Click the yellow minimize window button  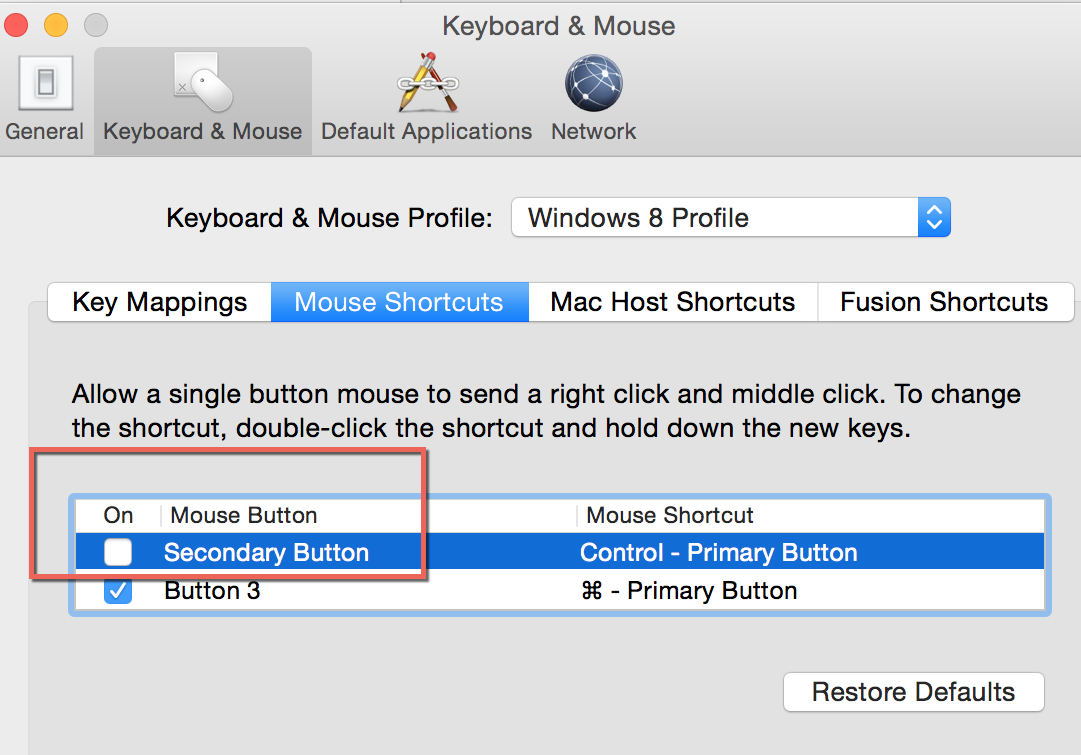(x=56, y=26)
